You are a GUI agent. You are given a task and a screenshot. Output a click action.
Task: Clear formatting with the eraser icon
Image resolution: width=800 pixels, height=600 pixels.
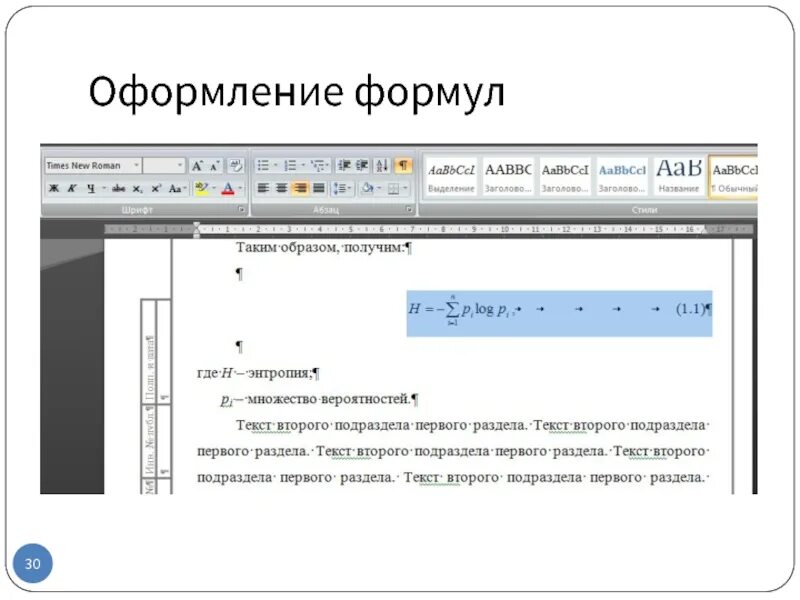coord(235,165)
